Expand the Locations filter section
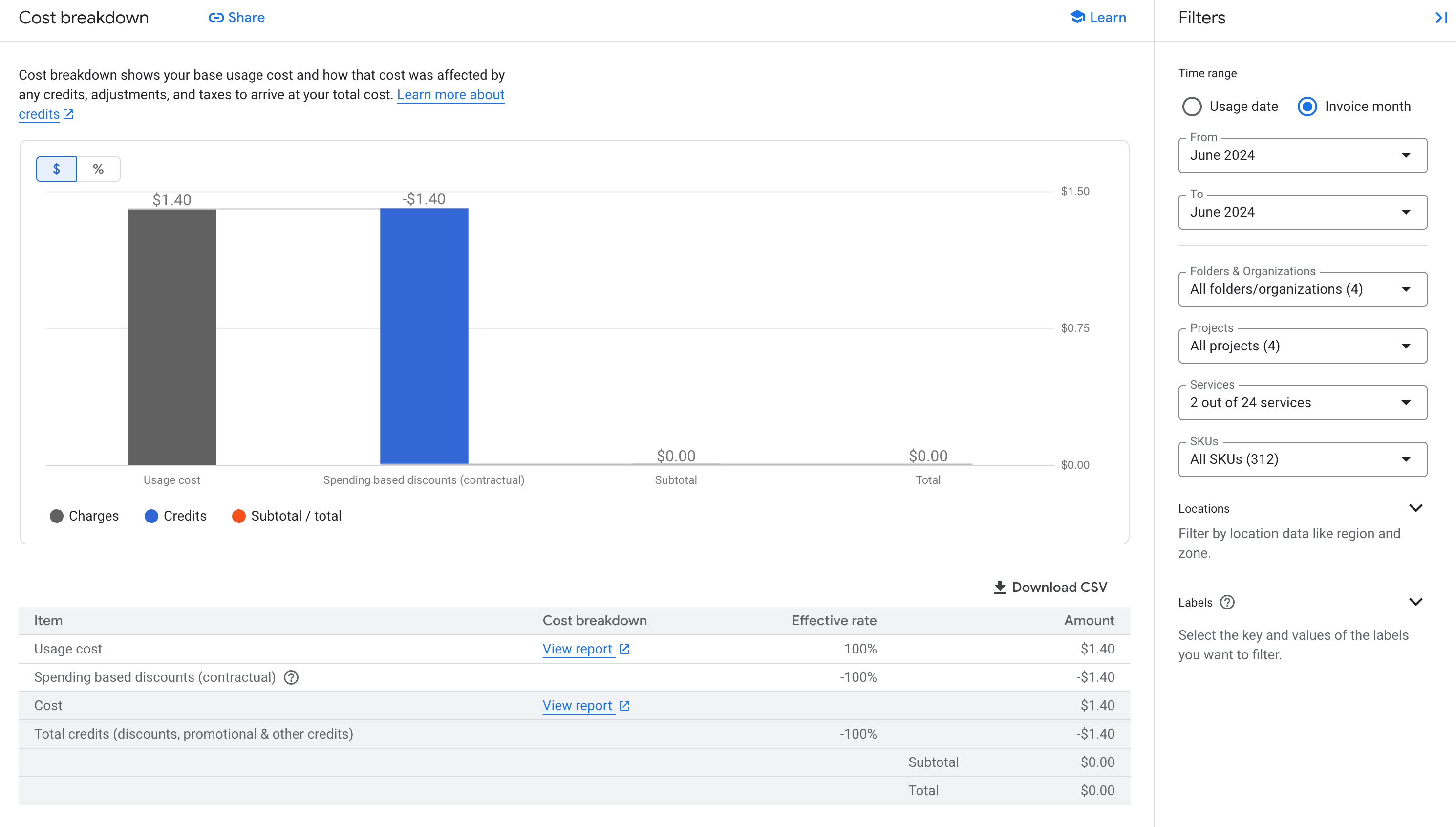 [1416, 508]
